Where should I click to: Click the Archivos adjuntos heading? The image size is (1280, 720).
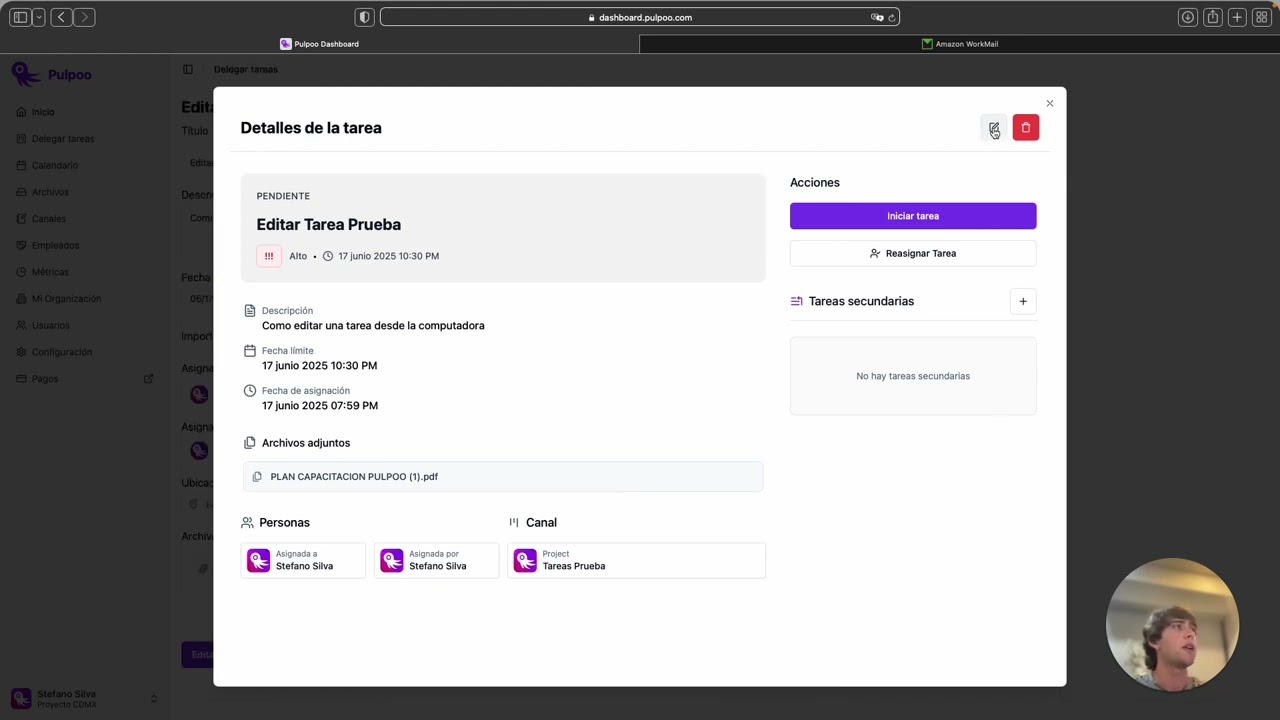[306, 443]
